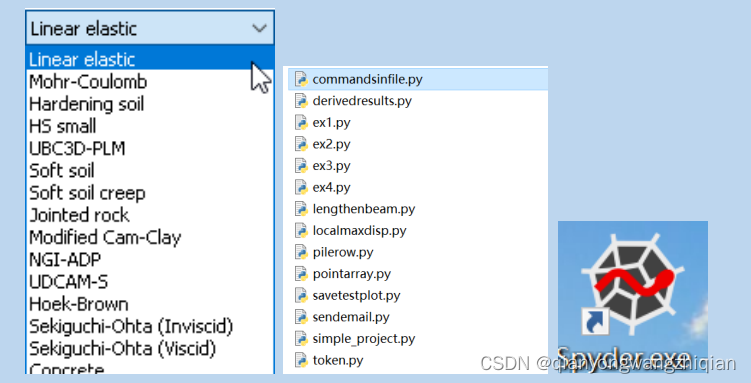This screenshot has height=383, width=751.
Task: Select token.py file name
Action: [338, 360]
